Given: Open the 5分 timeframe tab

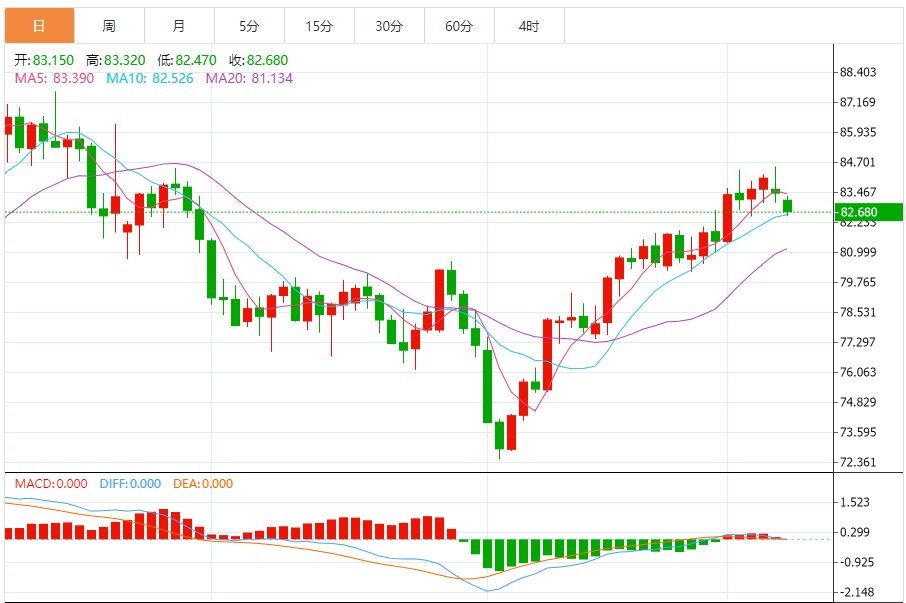Looking at the screenshot, I should click(249, 25).
